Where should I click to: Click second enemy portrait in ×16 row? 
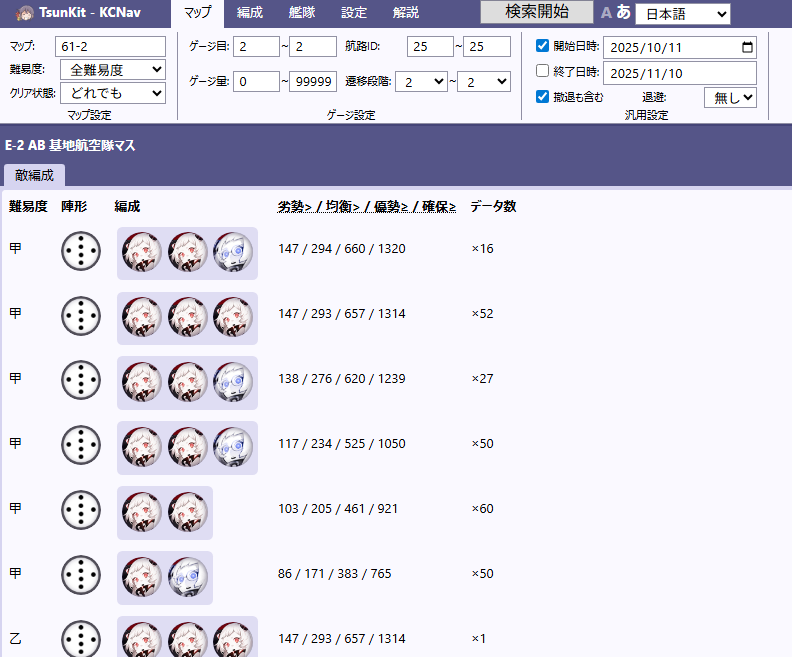(187, 252)
